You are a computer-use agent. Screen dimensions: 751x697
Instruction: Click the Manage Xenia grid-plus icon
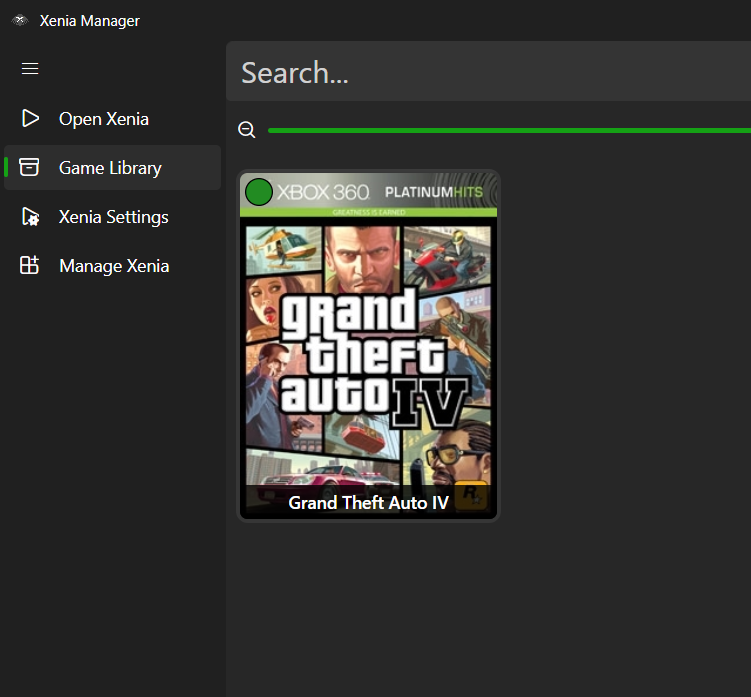coord(29,265)
